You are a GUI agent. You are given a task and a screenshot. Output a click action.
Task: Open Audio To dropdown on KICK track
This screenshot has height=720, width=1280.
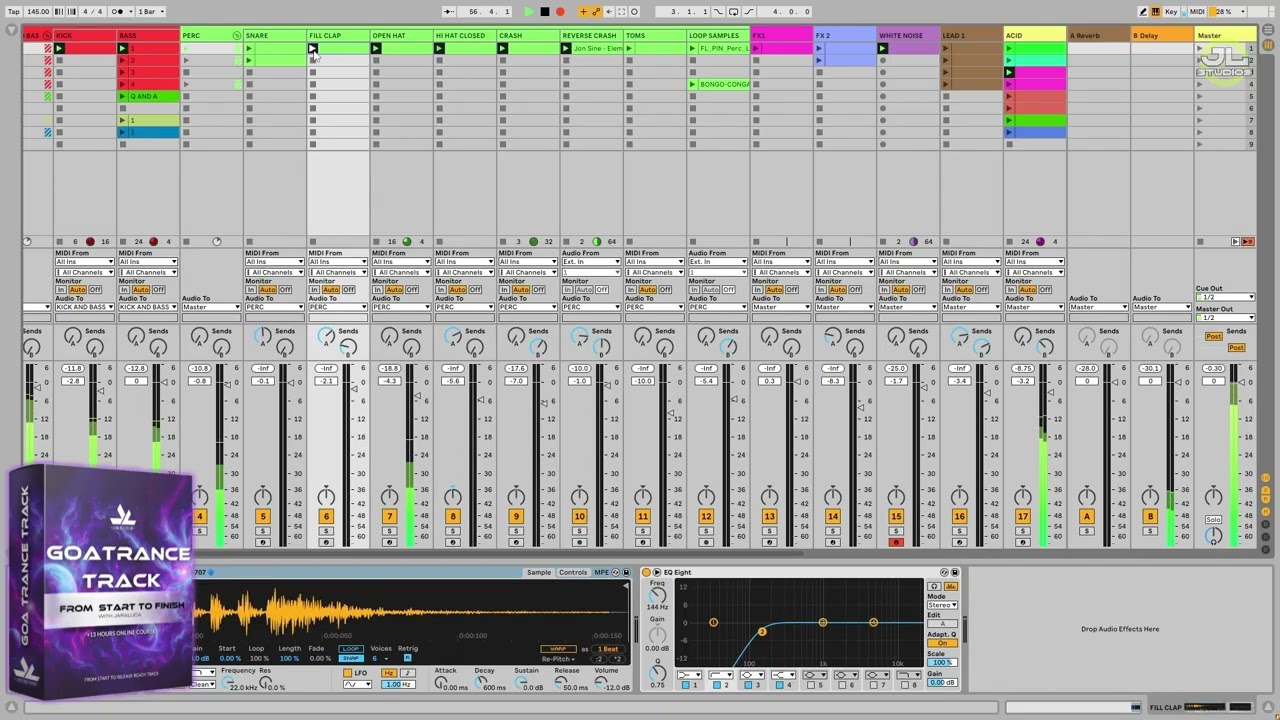click(85, 307)
